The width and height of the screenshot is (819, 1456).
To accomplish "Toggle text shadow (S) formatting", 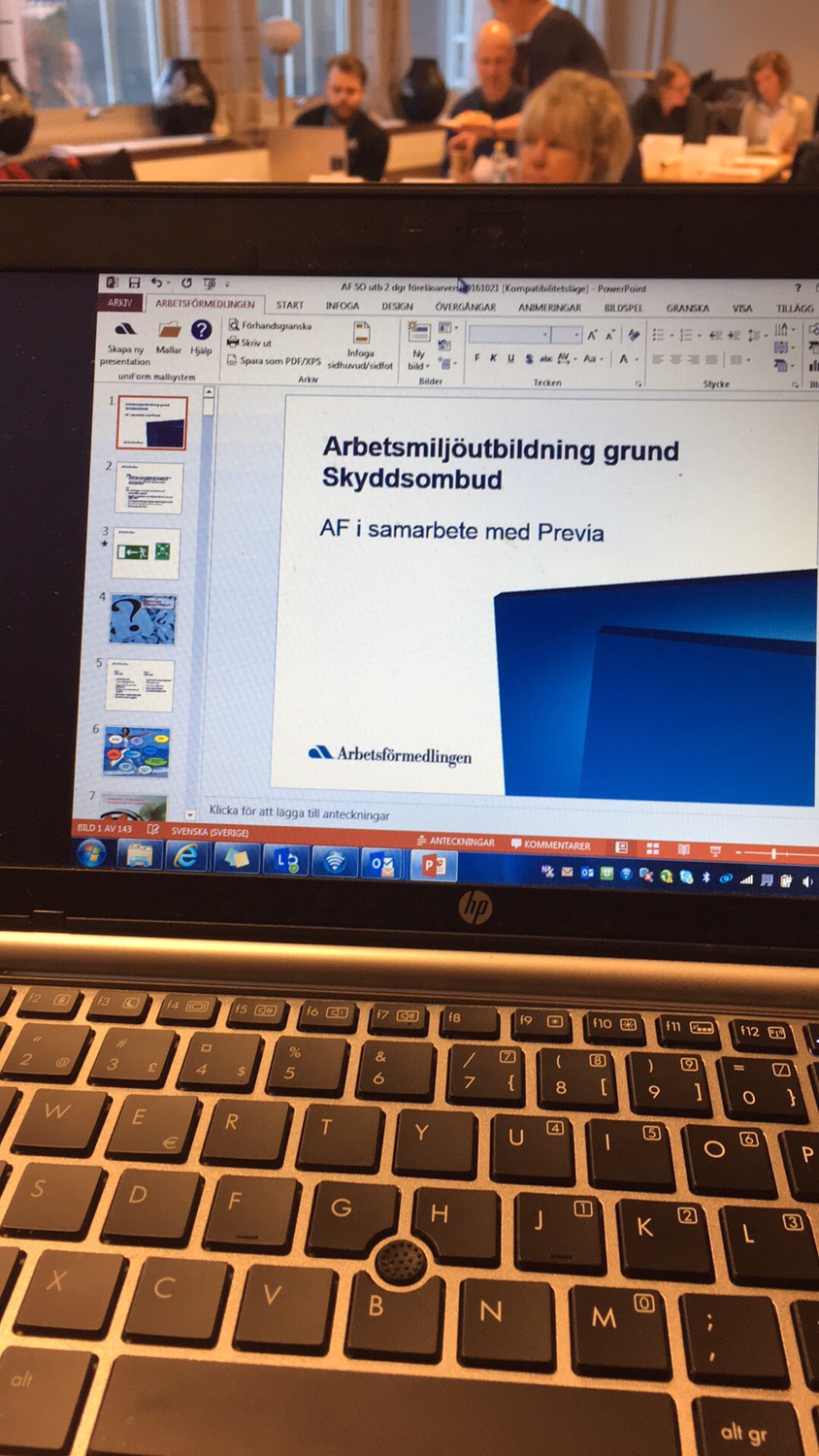I will click(x=529, y=358).
